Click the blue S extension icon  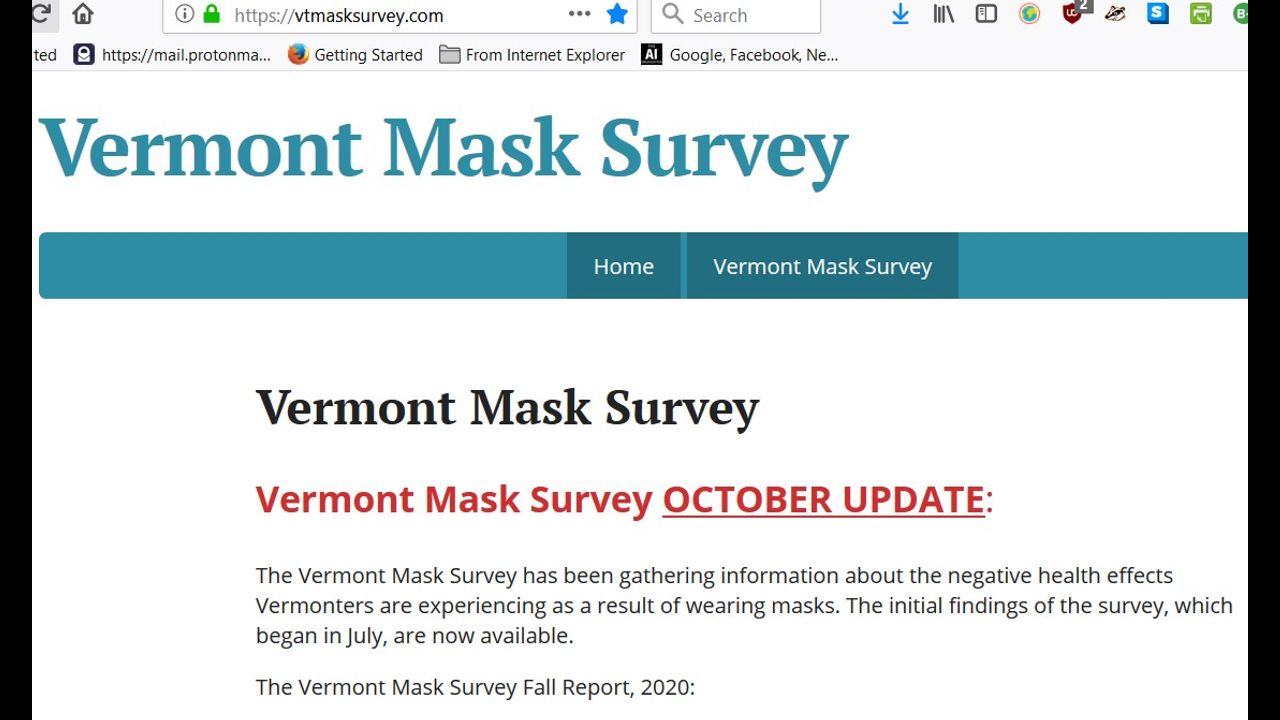tap(1158, 14)
